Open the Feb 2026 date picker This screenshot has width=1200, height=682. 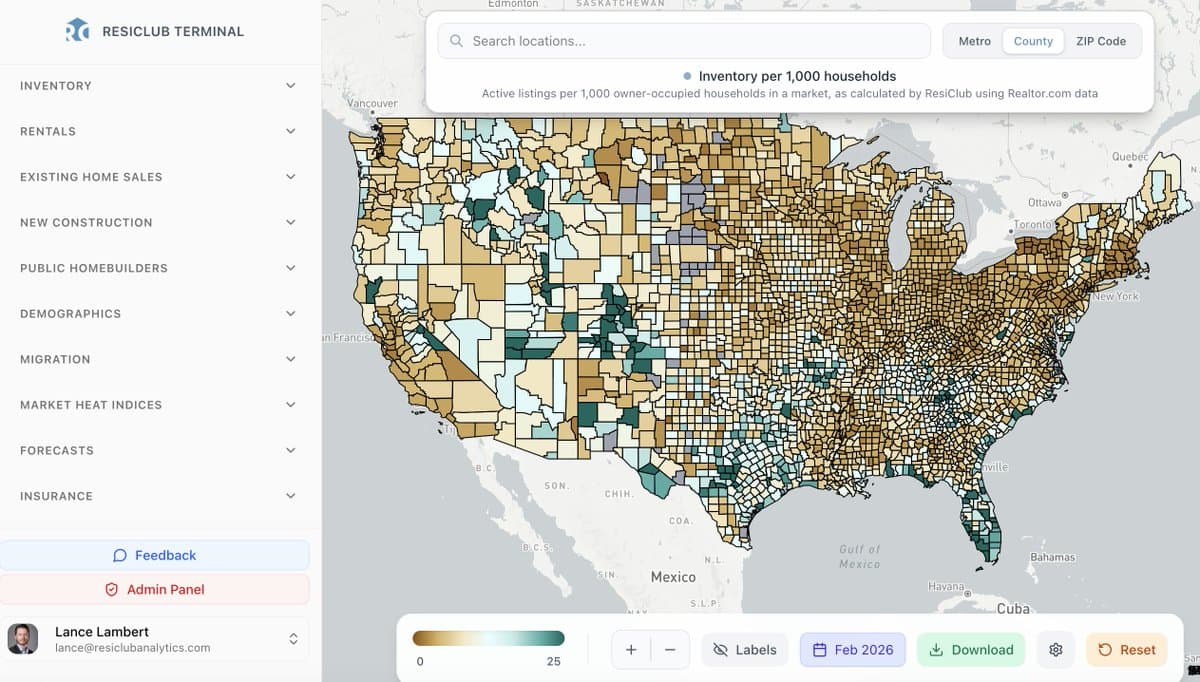point(852,649)
